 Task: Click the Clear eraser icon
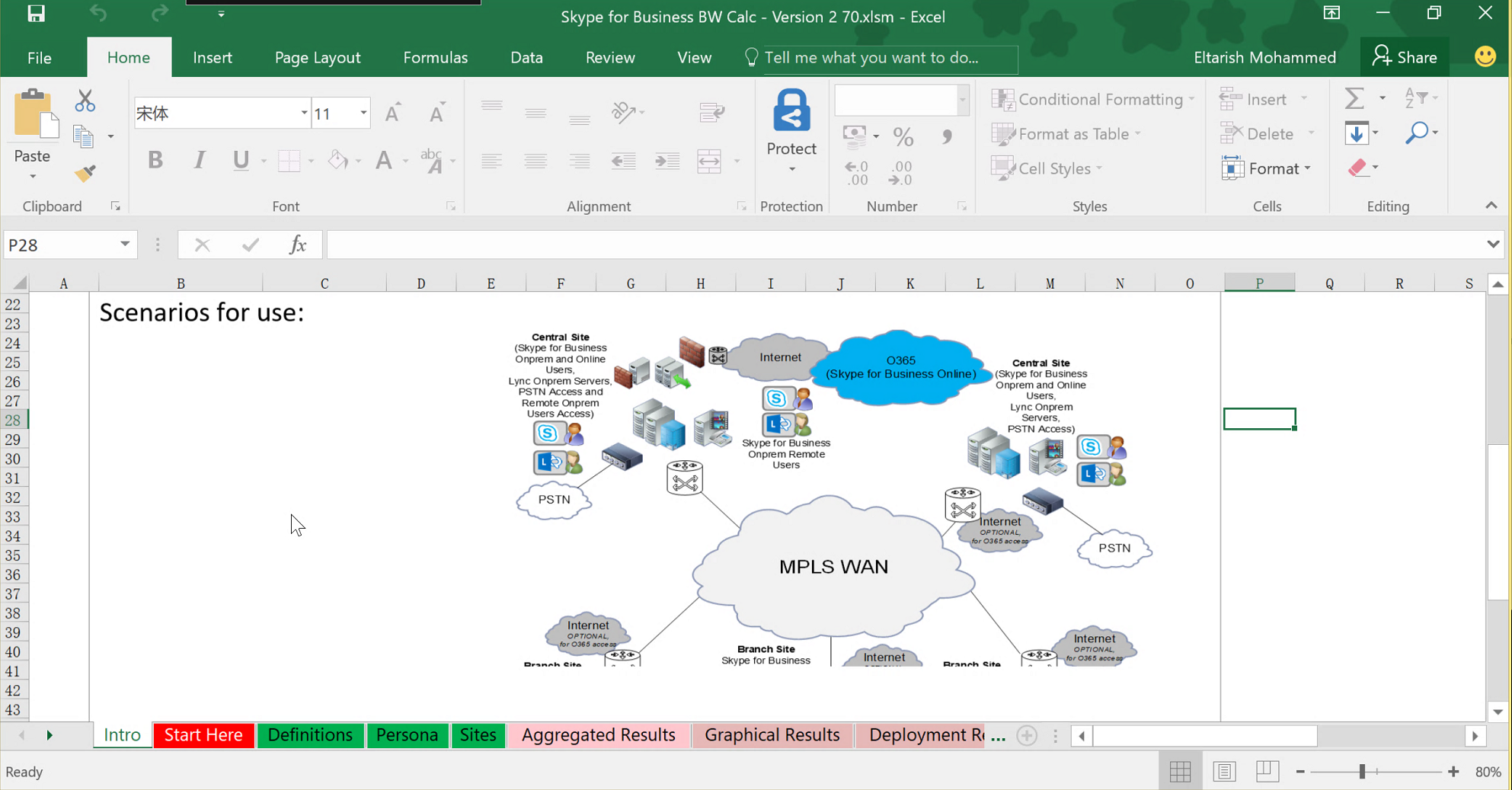(x=1357, y=168)
